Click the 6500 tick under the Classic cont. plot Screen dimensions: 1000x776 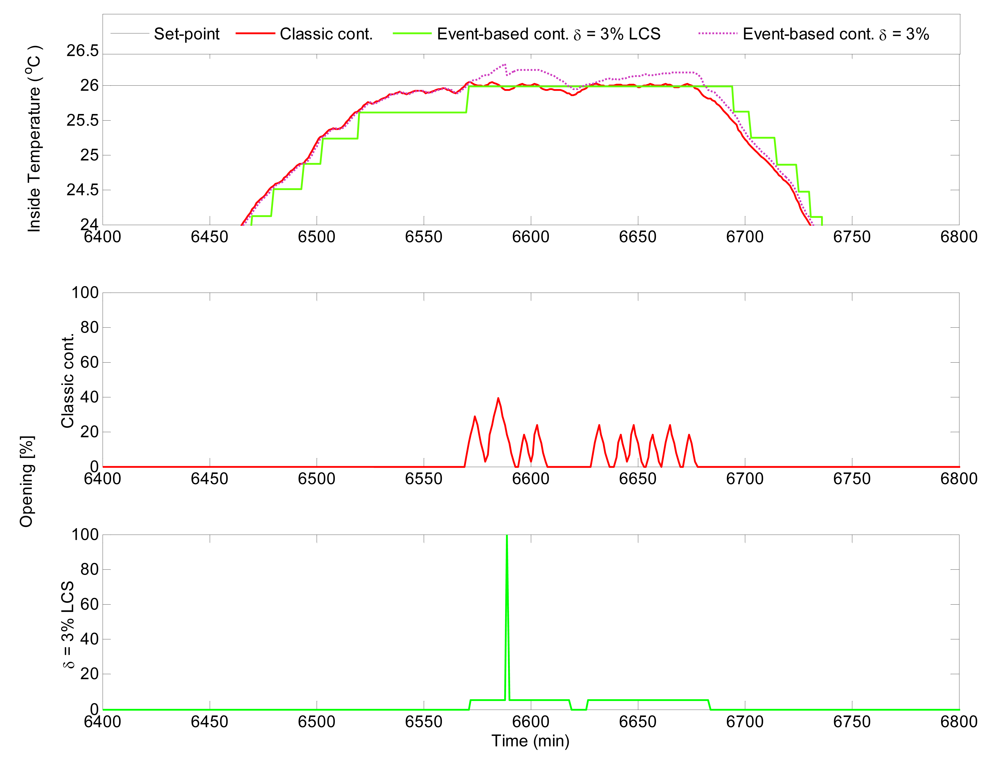point(317,479)
